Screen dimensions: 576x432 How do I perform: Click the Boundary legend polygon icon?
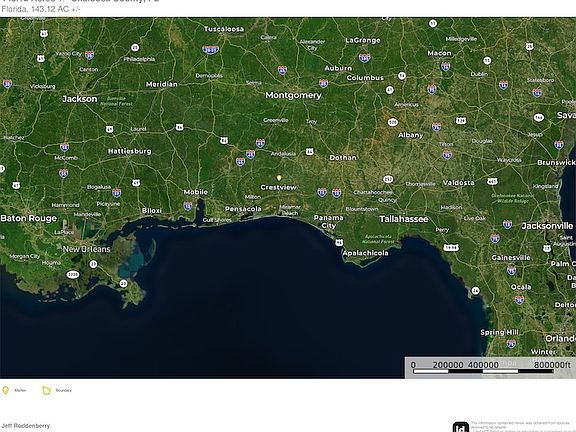point(47,390)
